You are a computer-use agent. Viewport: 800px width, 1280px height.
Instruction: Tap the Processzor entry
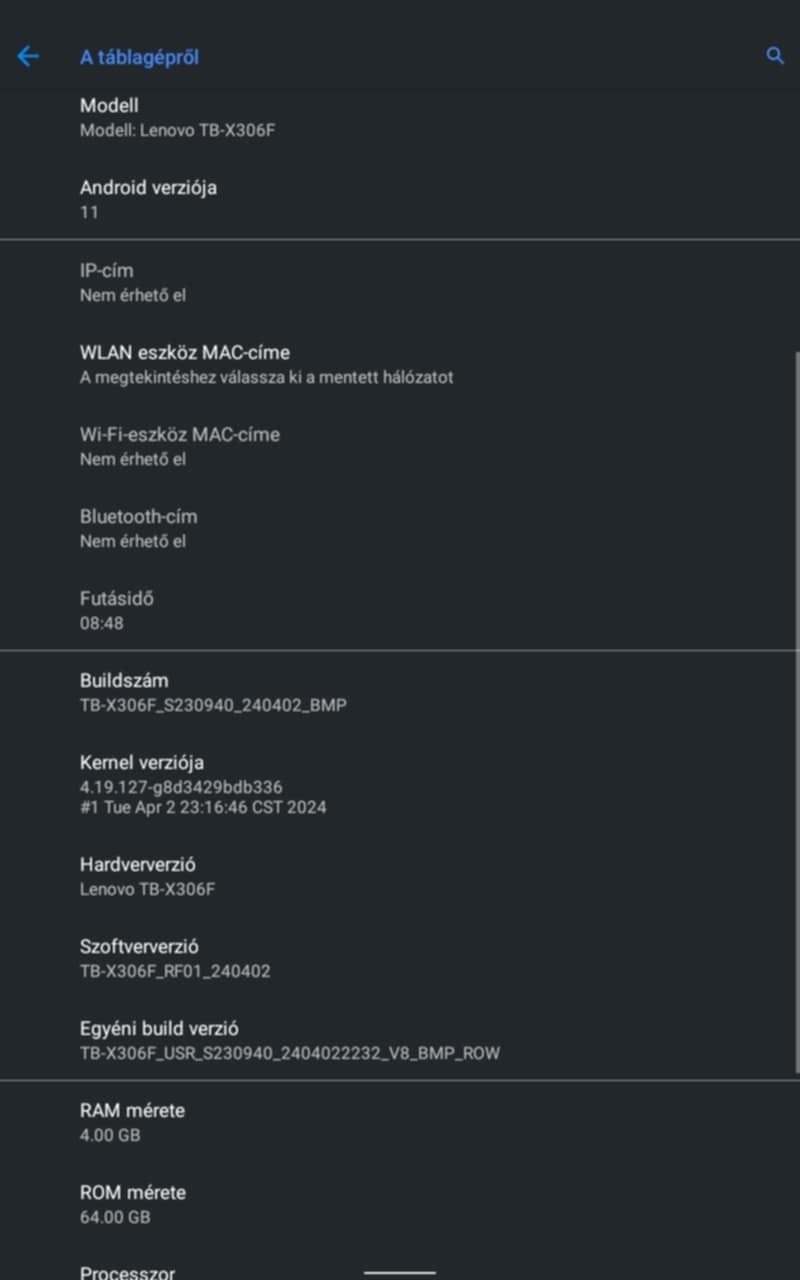[127, 1272]
